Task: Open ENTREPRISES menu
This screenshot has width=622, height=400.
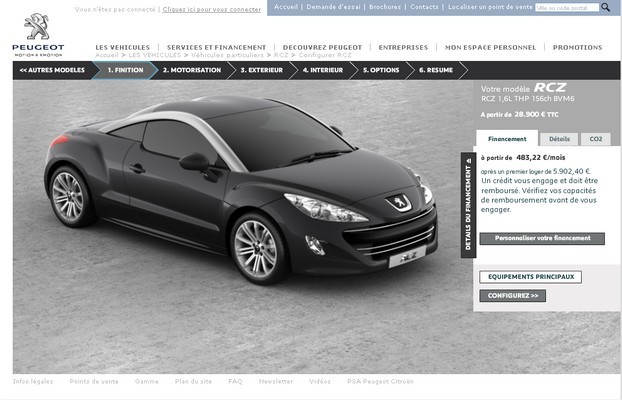Action: coord(403,47)
